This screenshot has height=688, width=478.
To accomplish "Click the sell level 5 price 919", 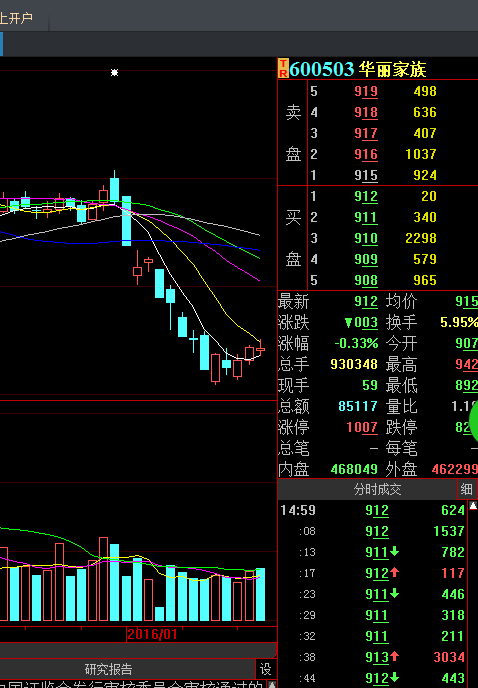I will 366,91.
